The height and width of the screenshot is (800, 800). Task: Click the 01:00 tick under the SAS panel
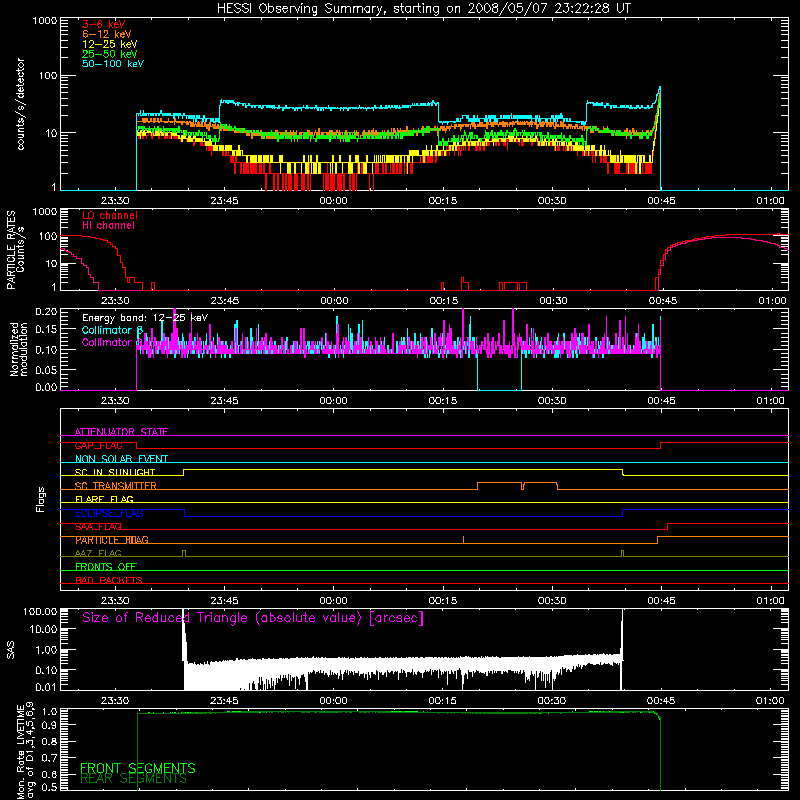770,701
